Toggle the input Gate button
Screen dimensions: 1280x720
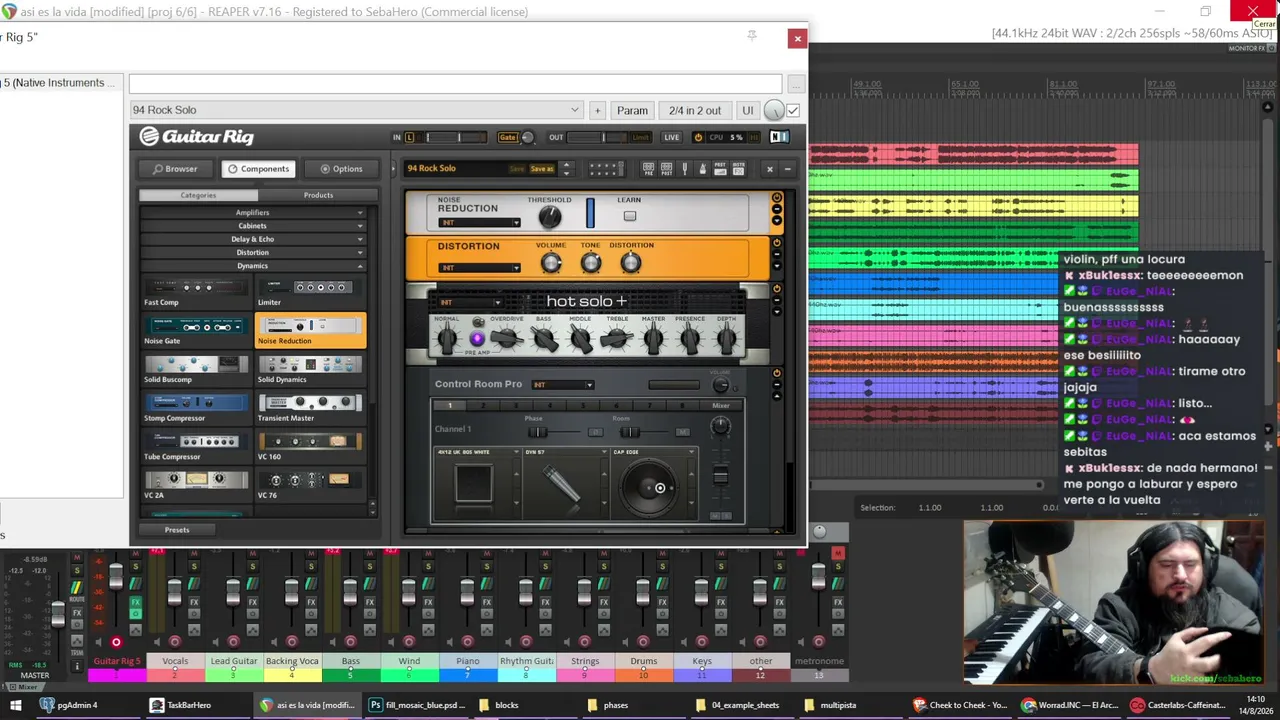tap(508, 137)
